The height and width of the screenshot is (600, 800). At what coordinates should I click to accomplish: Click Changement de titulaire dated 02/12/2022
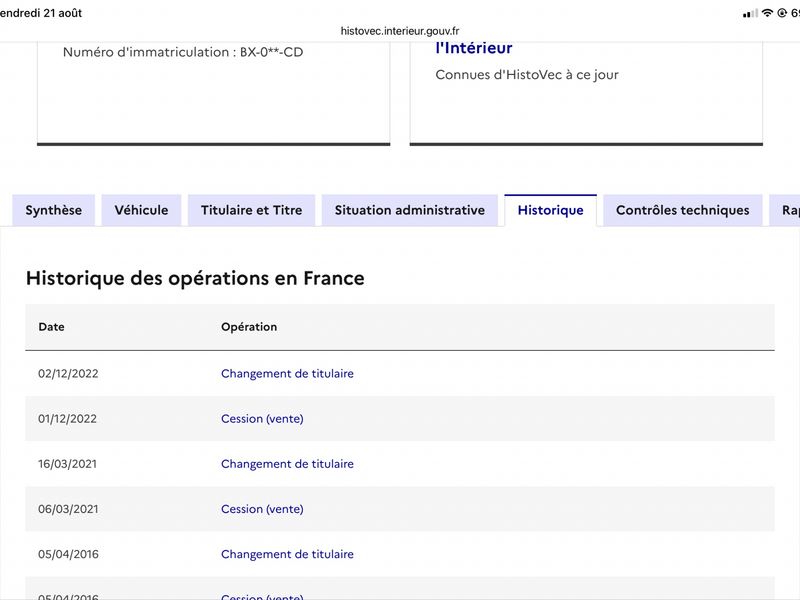(x=287, y=373)
